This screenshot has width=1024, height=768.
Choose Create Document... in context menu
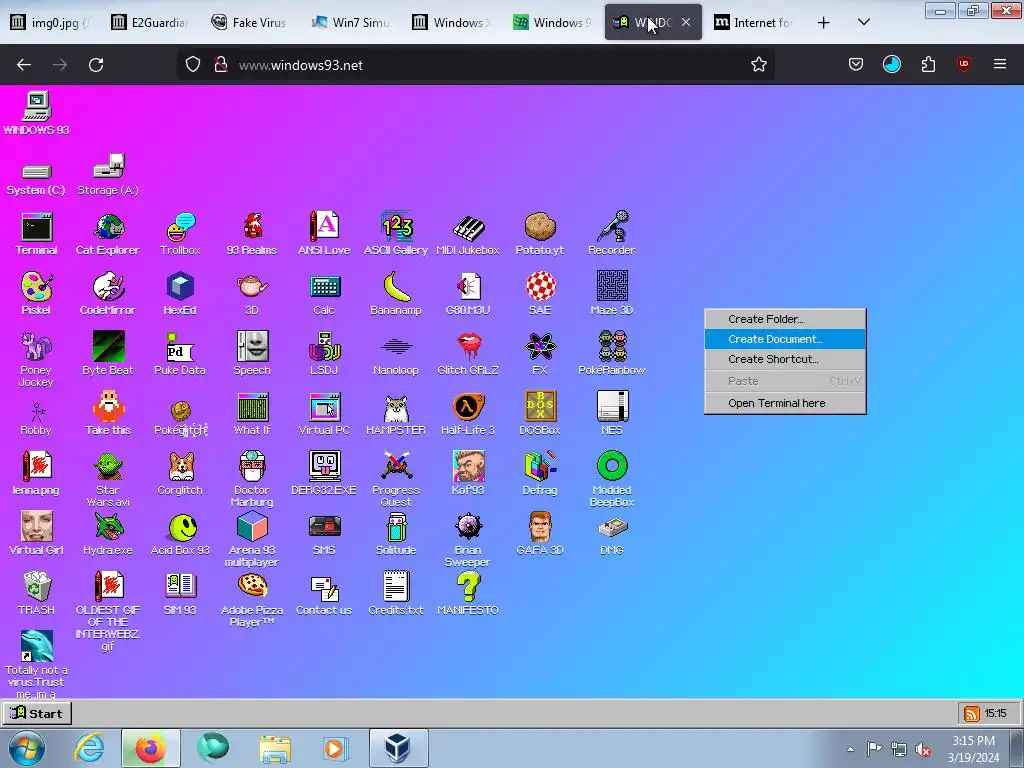(x=785, y=339)
